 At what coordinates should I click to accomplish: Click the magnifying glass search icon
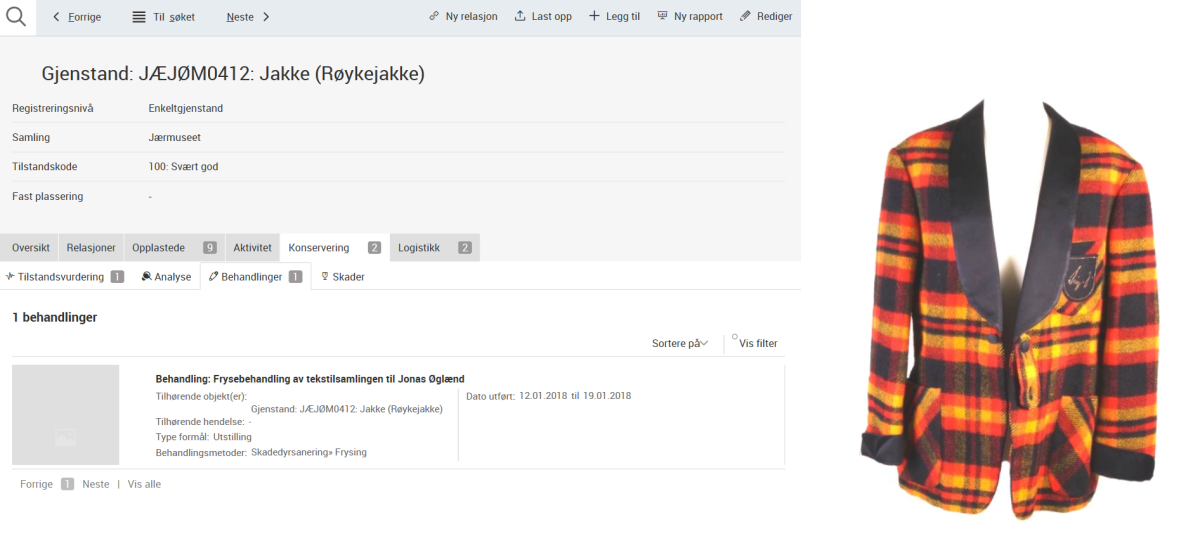tap(17, 17)
